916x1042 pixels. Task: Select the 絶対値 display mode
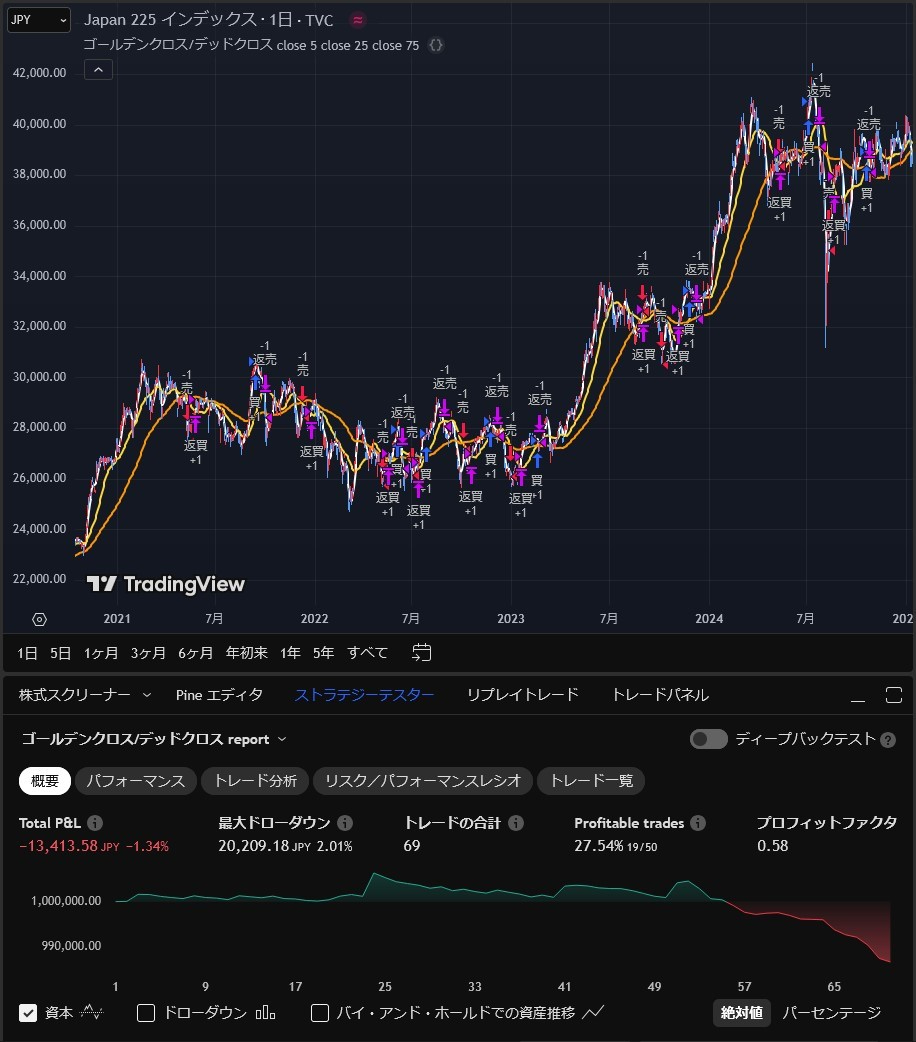[742, 1013]
